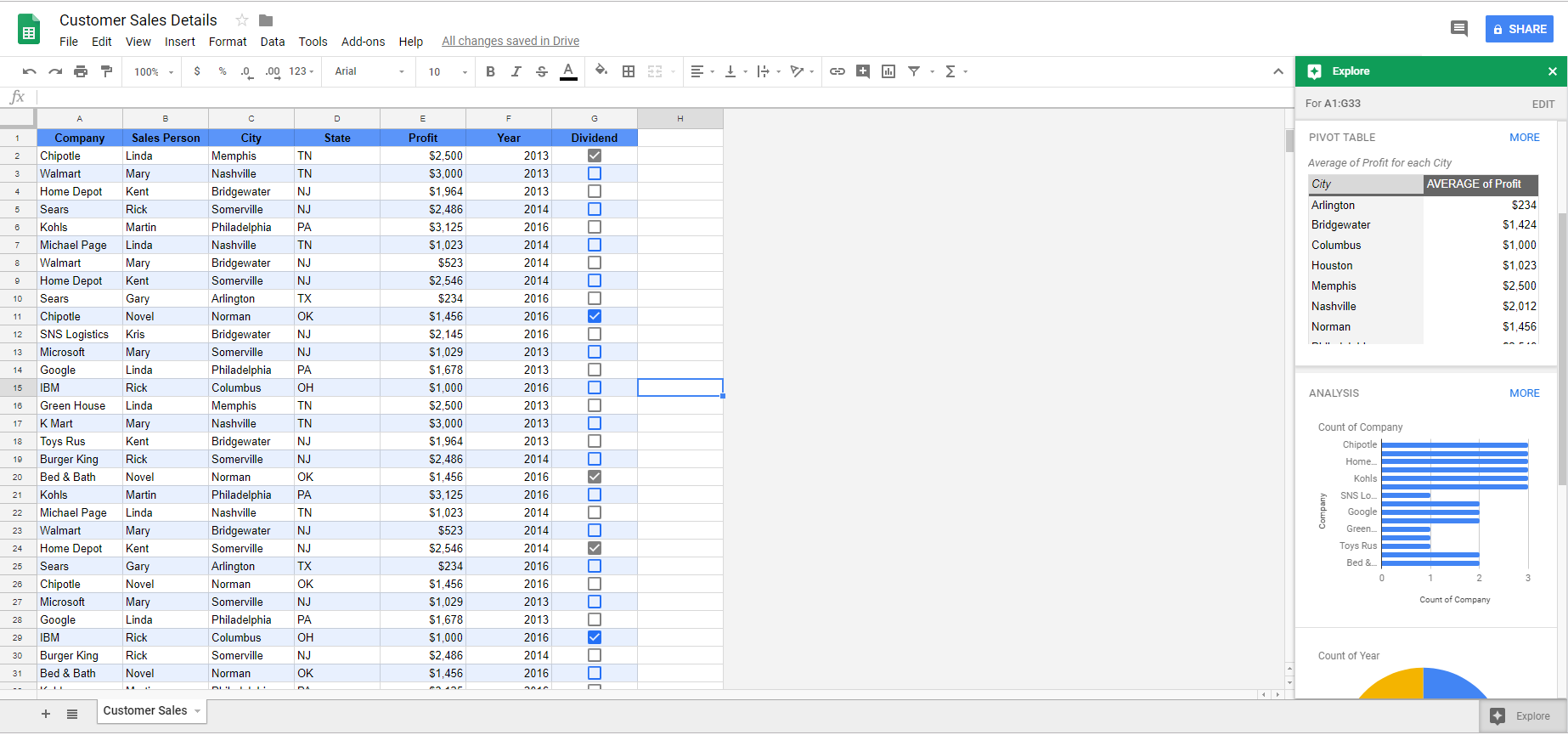Click MORE next to PIVOT TABLE
The image size is (1568, 735).
tap(1525, 138)
